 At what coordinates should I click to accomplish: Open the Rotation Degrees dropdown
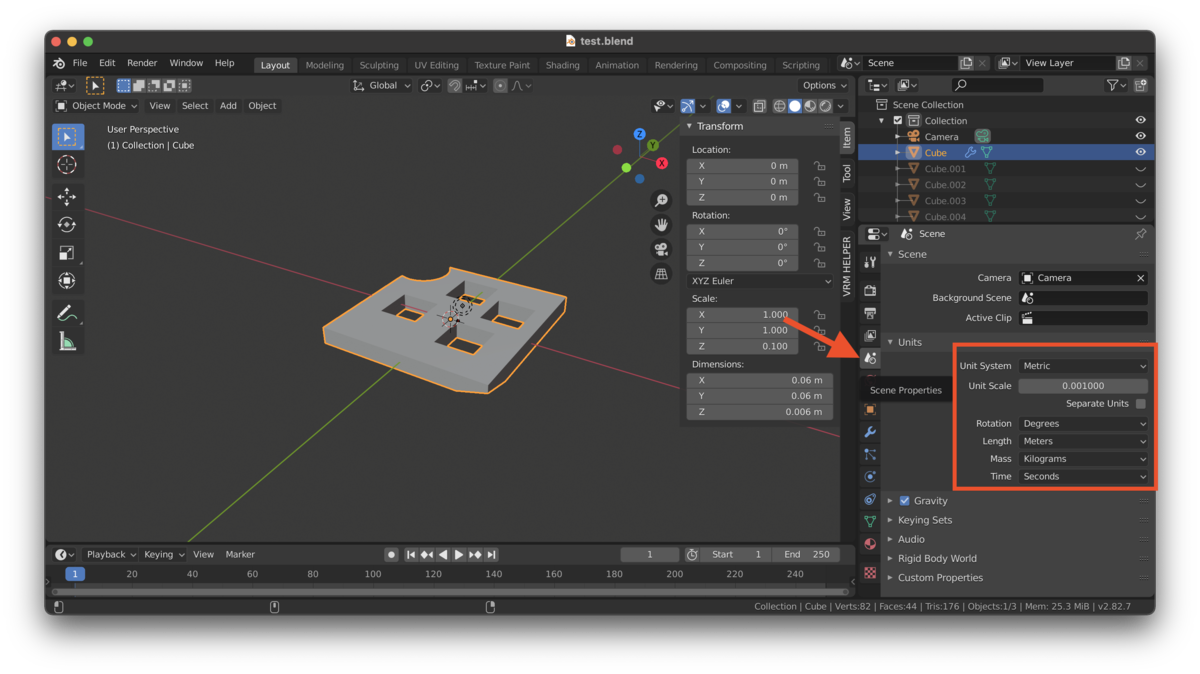(x=1084, y=424)
